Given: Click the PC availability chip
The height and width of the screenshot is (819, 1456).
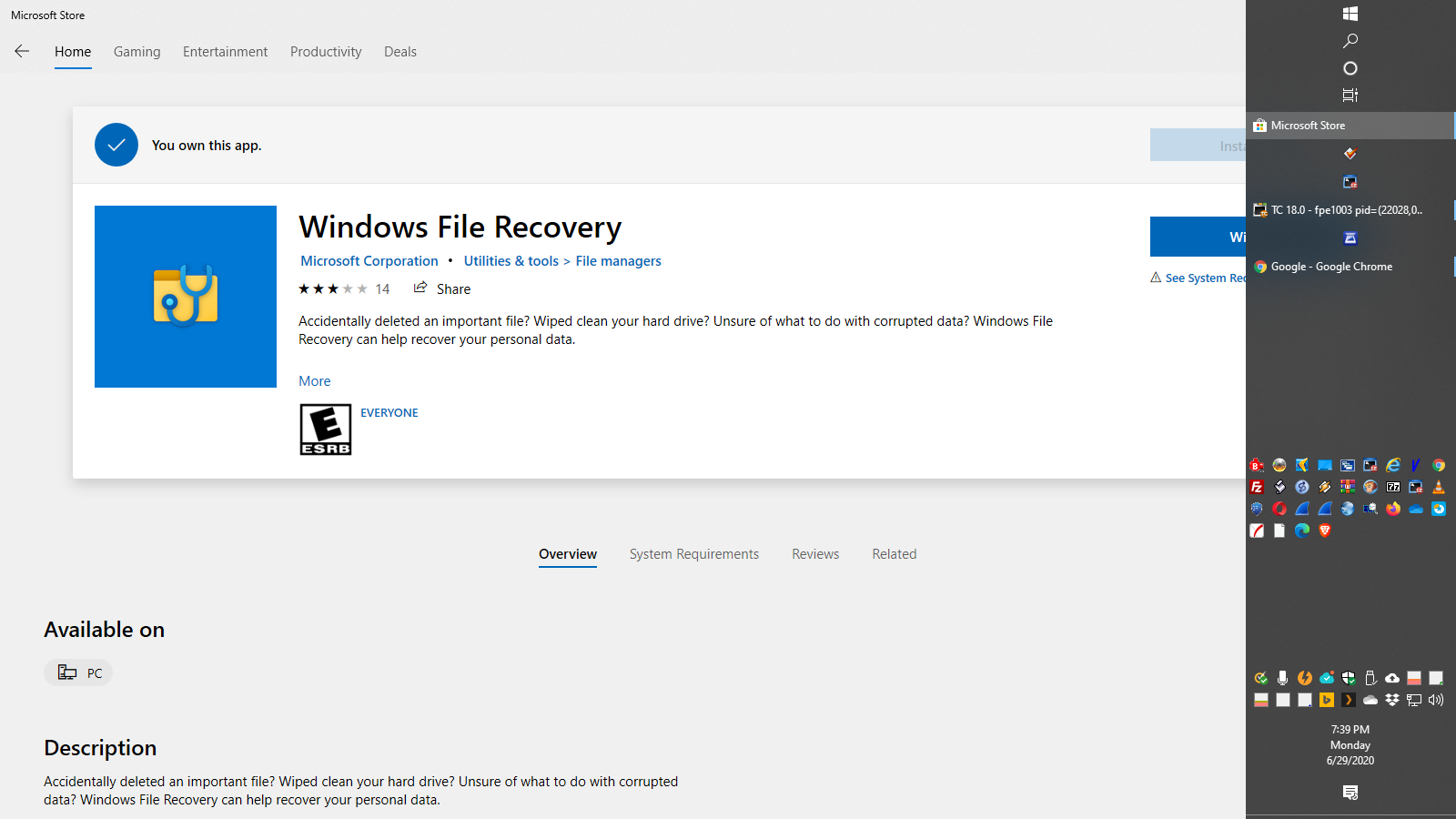Looking at the screenshot, I should (x=78, y=672).
